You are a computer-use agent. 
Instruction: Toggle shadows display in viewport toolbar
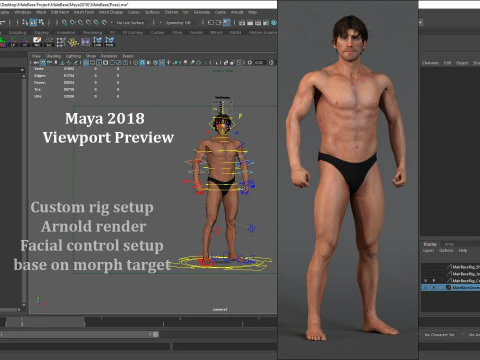(175, 62)
